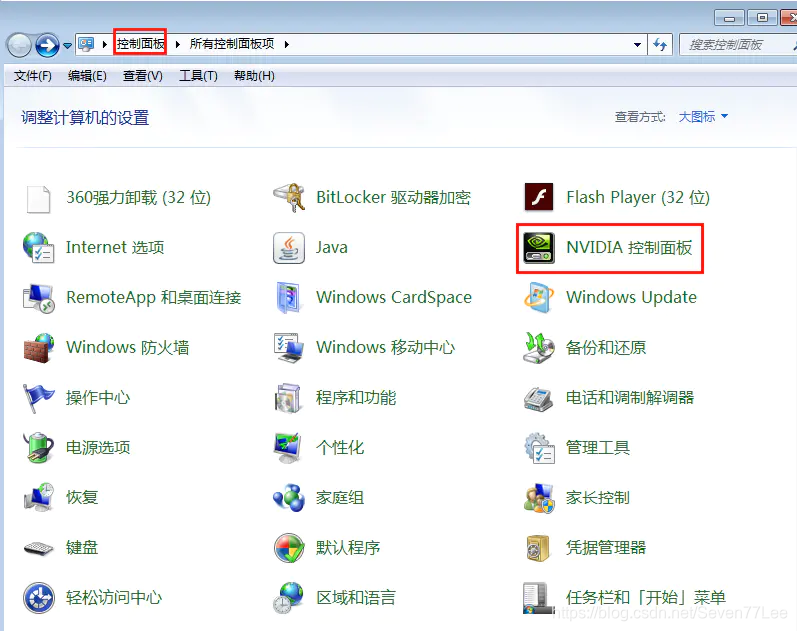Open the 轻松访问中心 icon
This screenshot has width=797, height=631.
(x=38, y=598)
